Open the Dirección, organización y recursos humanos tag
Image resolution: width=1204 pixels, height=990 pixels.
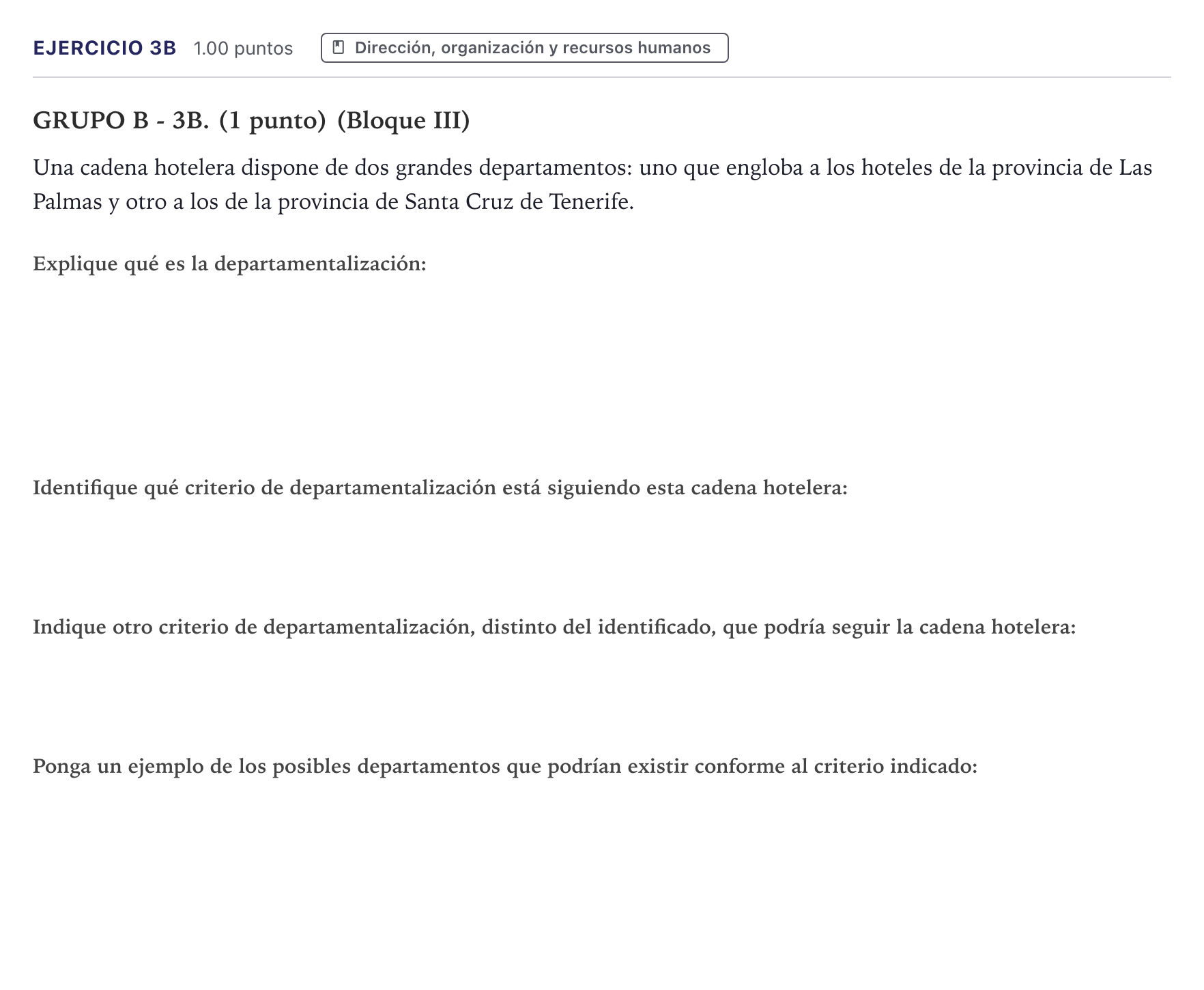[524, 48]
